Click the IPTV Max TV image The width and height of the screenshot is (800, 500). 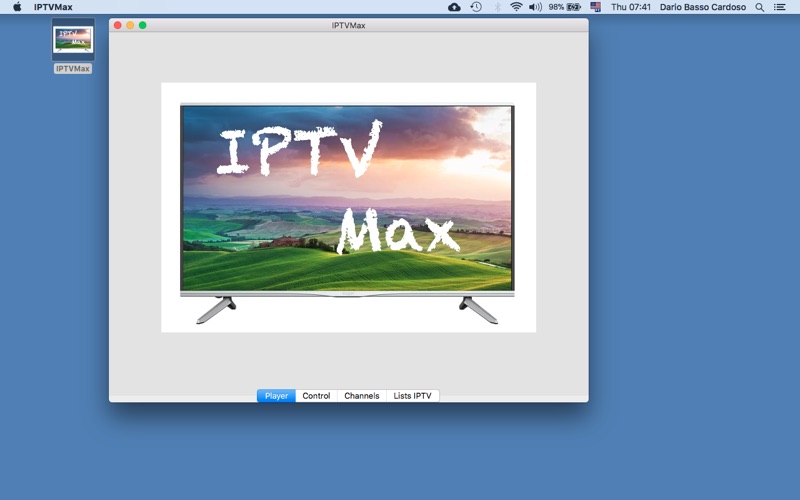tap(348, 208)
